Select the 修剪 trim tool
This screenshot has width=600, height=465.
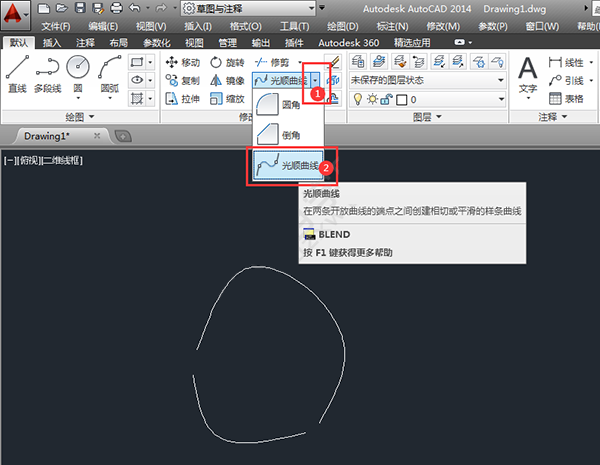click(272, 62)
